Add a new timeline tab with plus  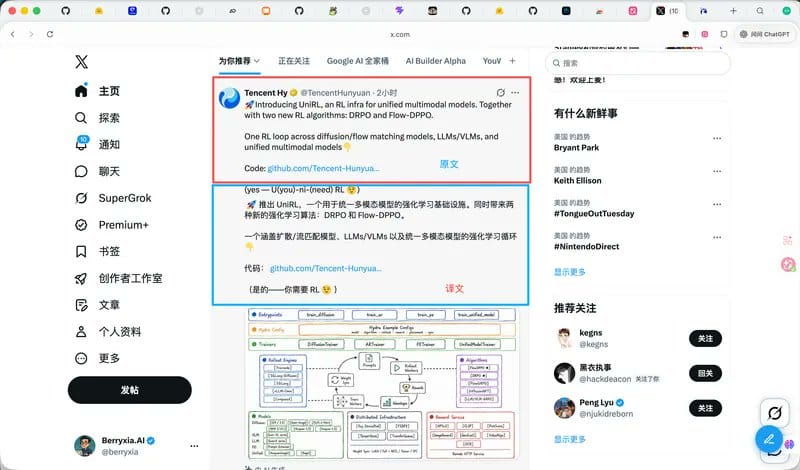512,61
